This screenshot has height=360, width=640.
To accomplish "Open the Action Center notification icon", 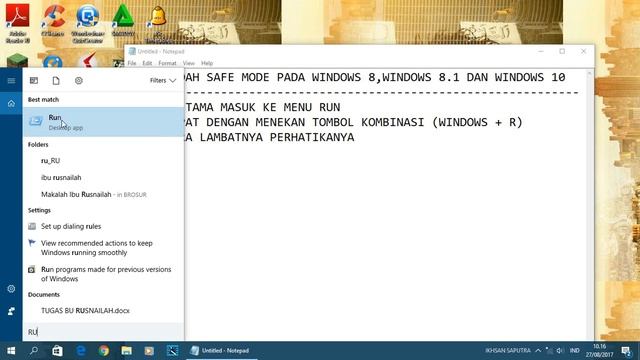I will (x=627, y=351).
